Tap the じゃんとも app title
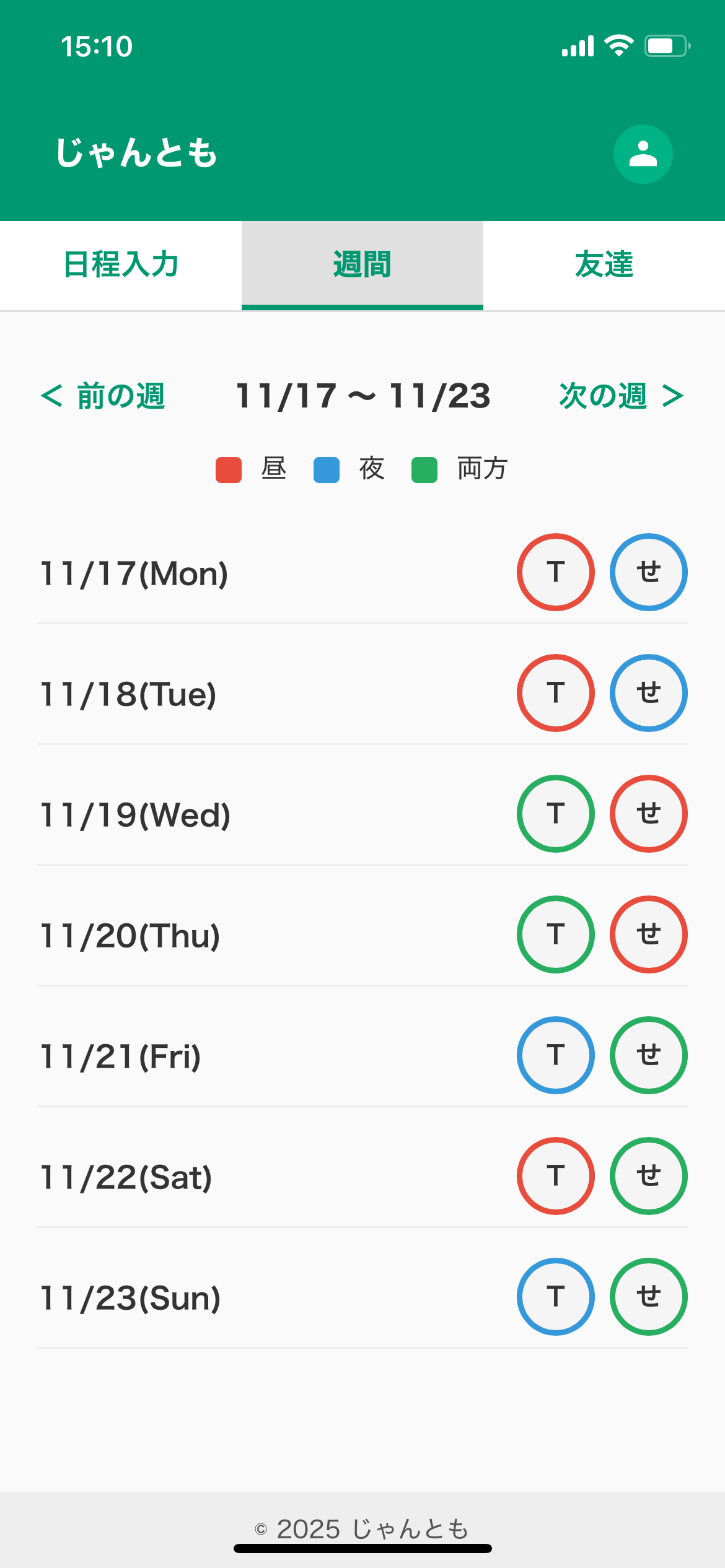The image size is (725, 1568). tap(136, 154)
